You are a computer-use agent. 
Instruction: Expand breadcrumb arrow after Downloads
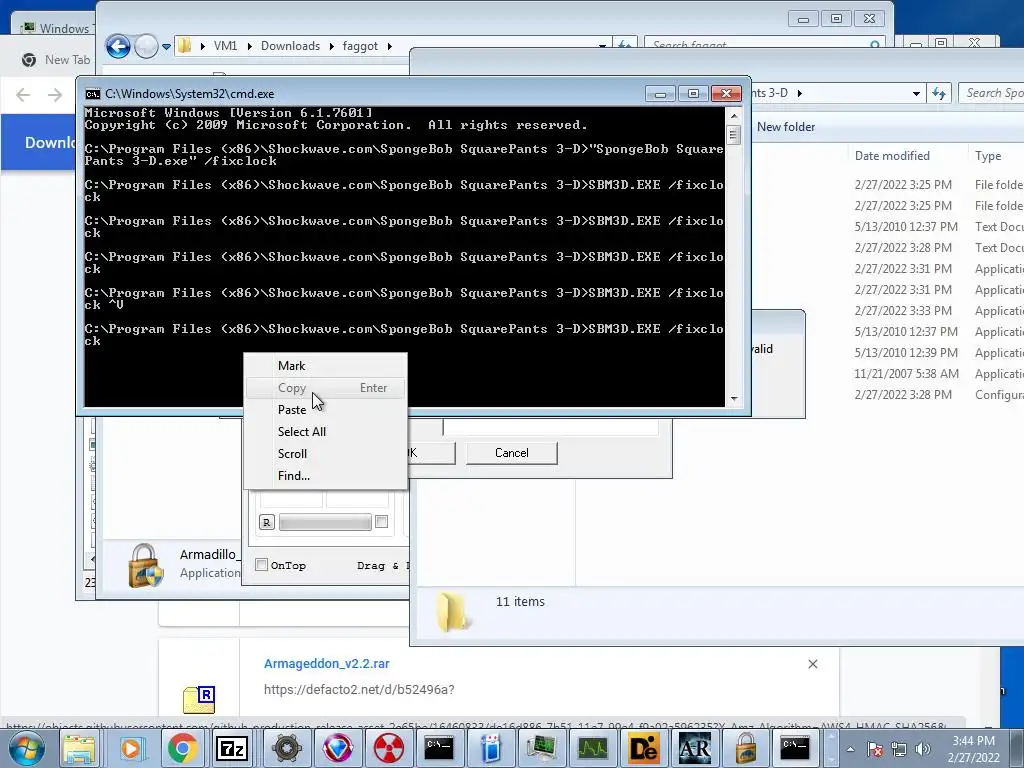(332, 46)
